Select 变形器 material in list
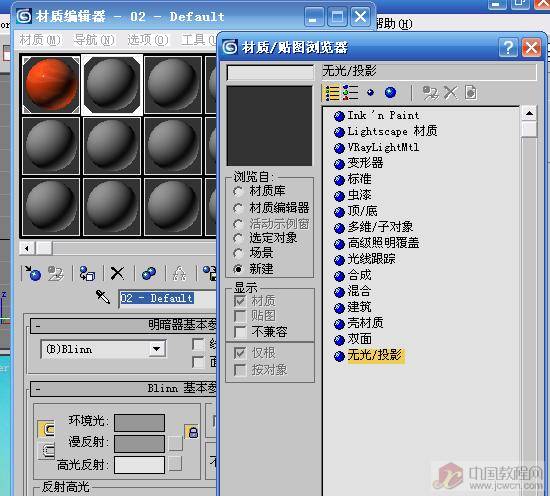This screenshot has width=550, height=496. (x=365, y=163)
